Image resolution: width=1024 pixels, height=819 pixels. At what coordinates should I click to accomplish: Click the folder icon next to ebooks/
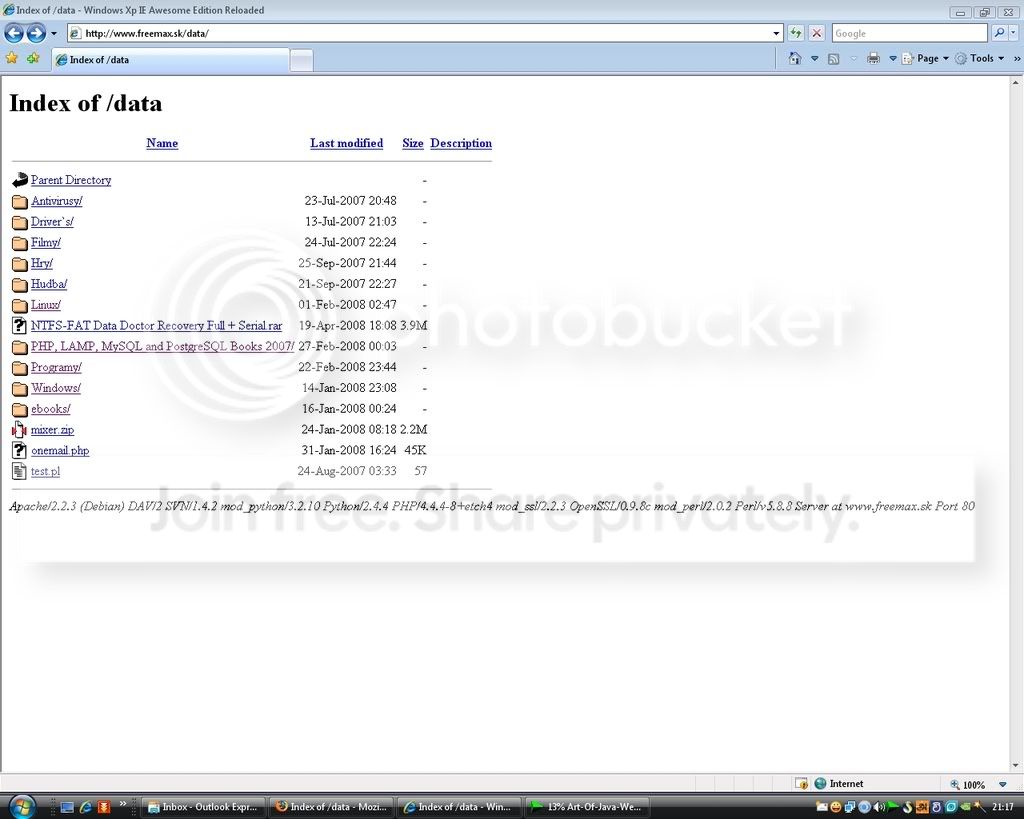[x=20, y=410]
